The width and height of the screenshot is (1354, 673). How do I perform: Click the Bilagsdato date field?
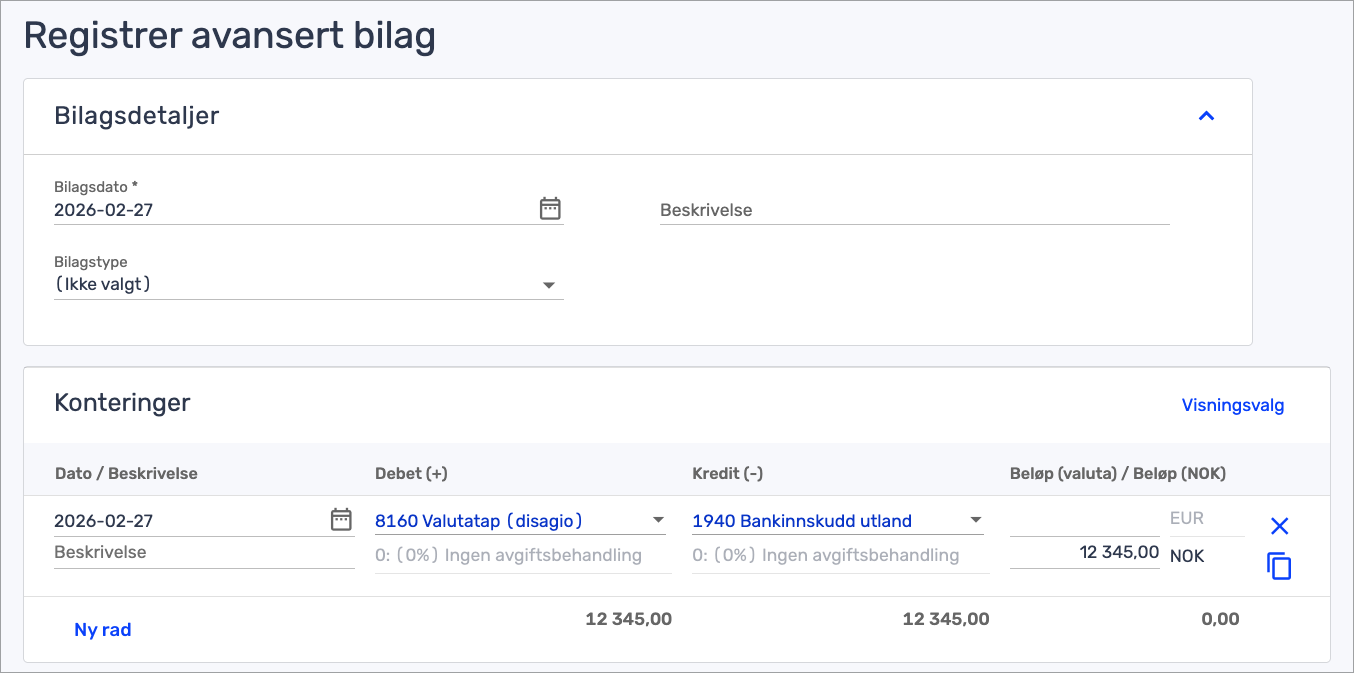click(x=290, y=210)
